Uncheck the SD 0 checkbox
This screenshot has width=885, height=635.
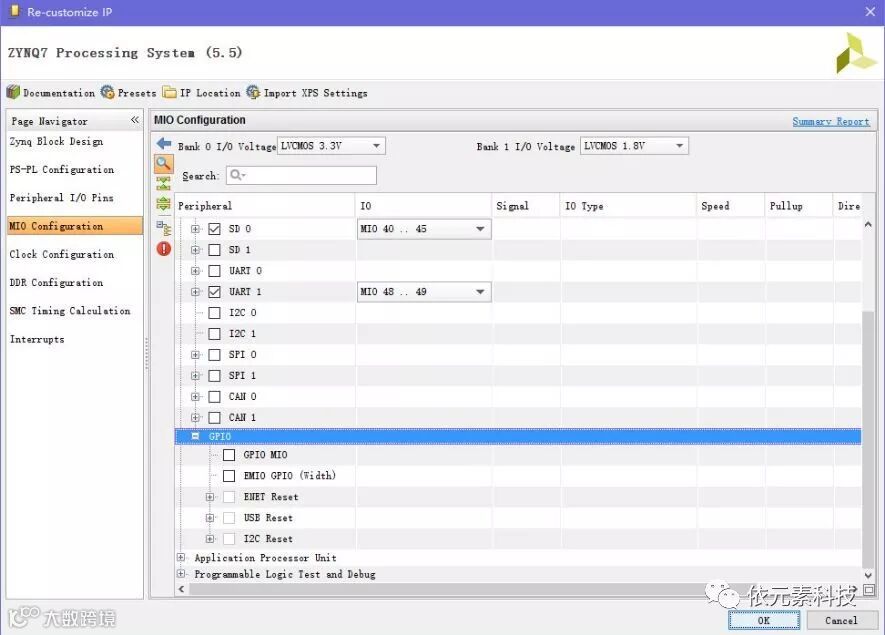point(214,229)
